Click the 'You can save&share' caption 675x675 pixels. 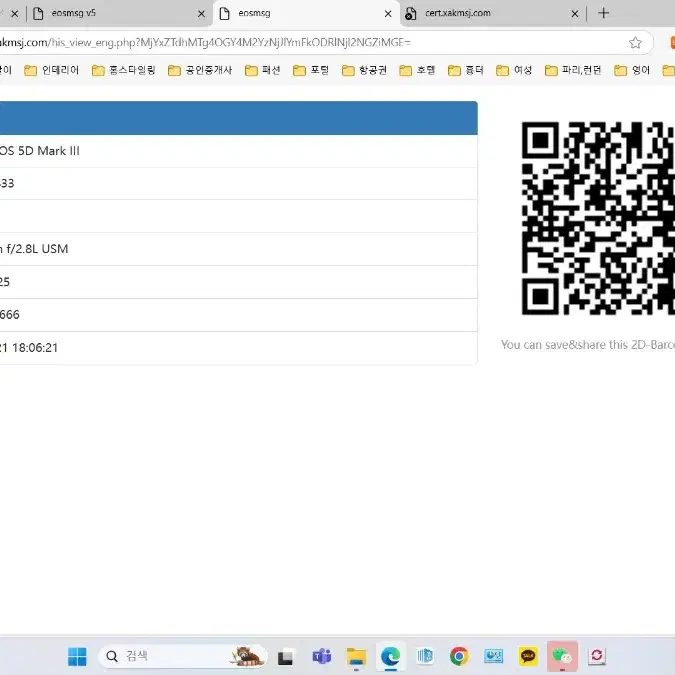pos(588,345)
